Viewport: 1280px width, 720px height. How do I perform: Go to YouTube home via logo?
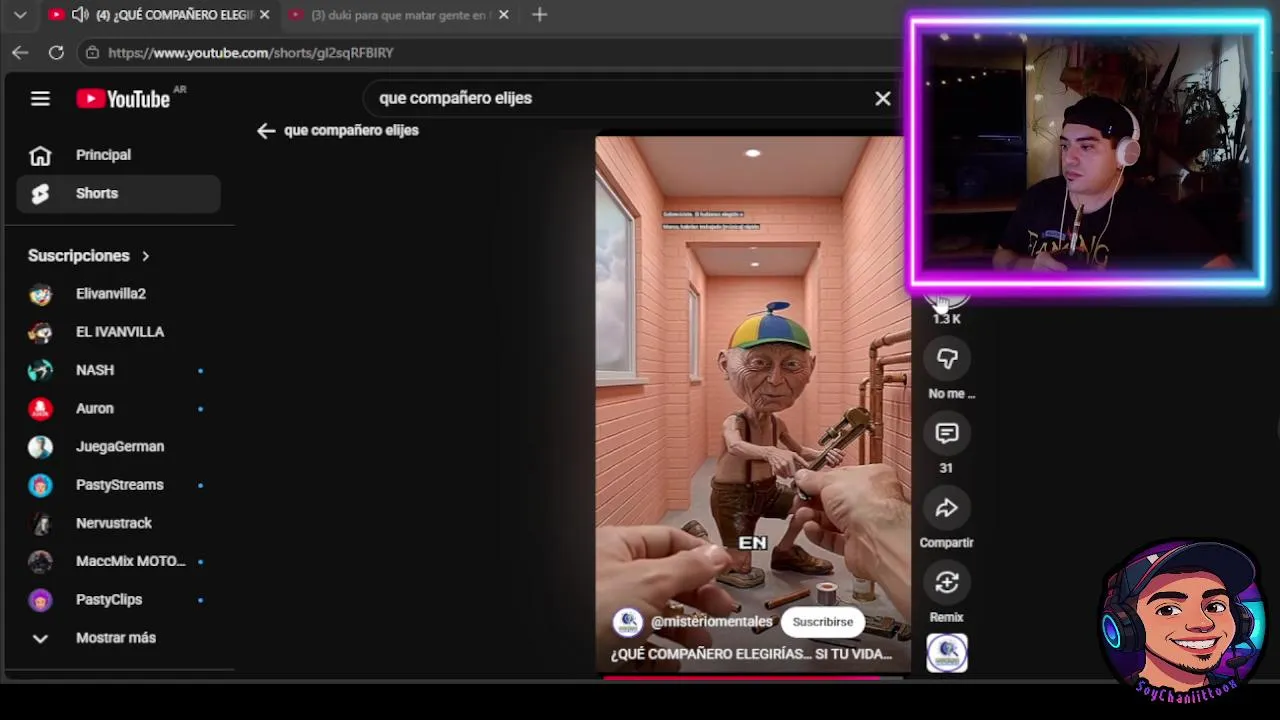click(123, 99)
